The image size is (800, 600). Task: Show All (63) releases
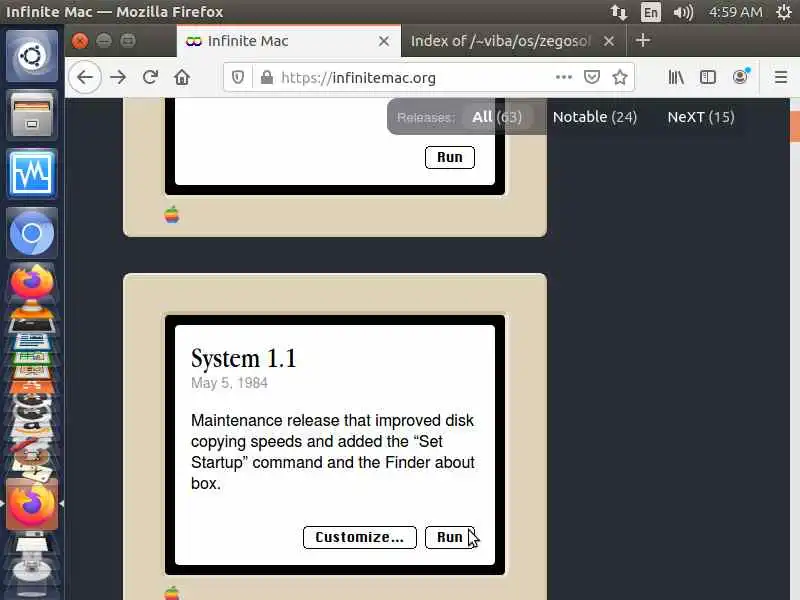[x=497, y=117]
